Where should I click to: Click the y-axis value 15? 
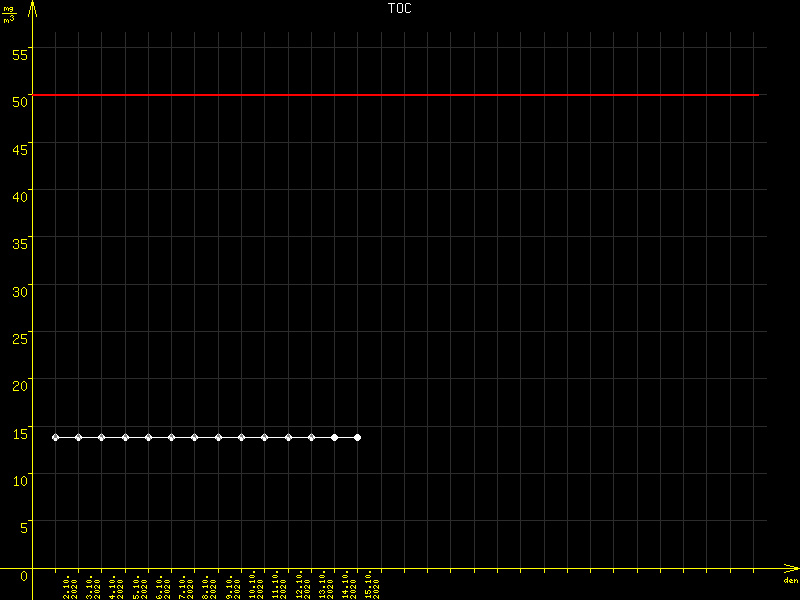point(19,433)
